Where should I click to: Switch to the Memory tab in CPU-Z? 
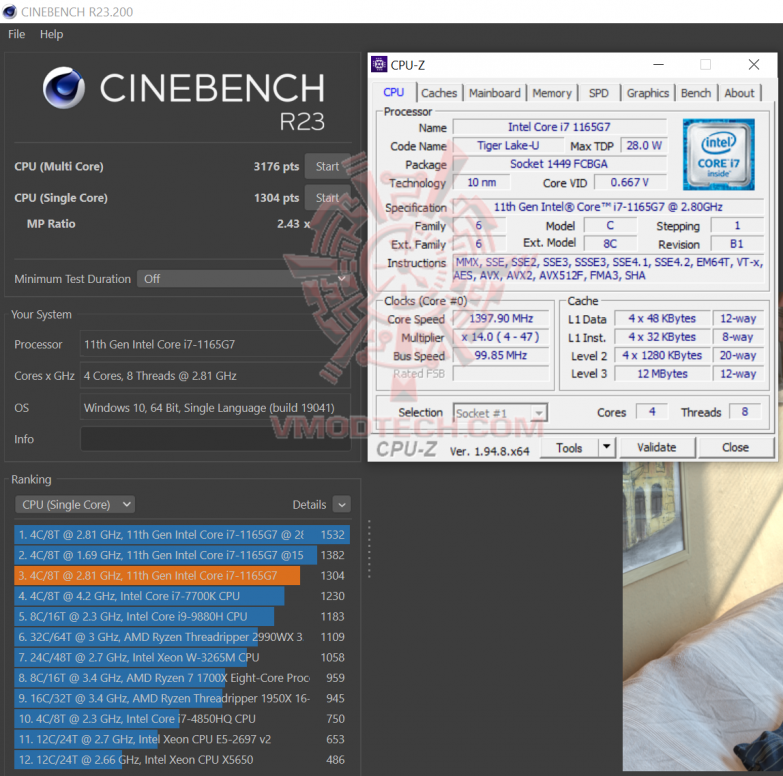click(552, 93)
